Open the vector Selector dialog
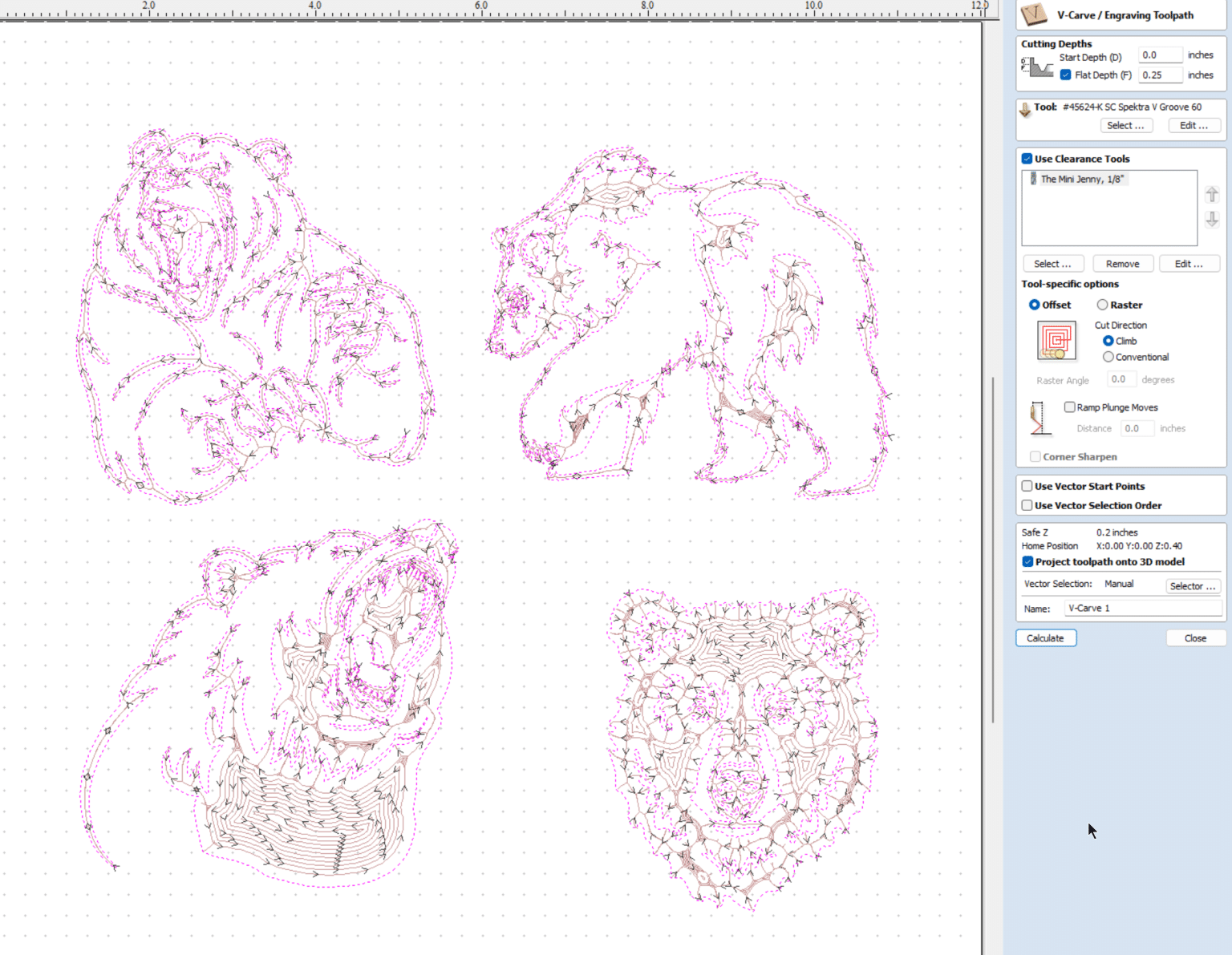The width and height of the screenshot is (1232, 955). (x=1192, y=586)
